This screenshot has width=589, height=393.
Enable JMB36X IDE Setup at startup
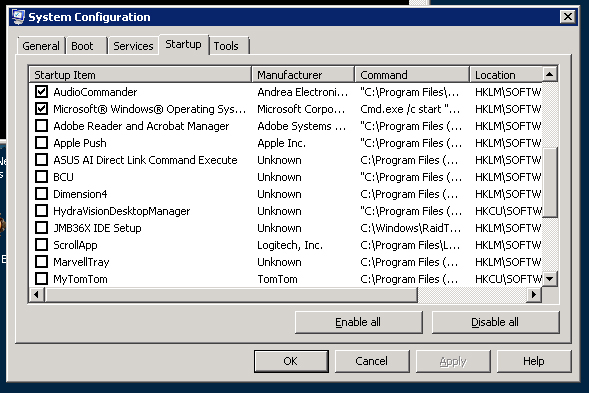coord(41,228)
